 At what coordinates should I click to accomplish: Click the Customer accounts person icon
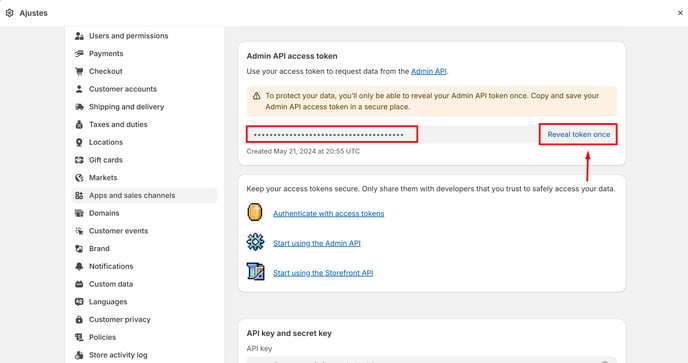[79, 89]
